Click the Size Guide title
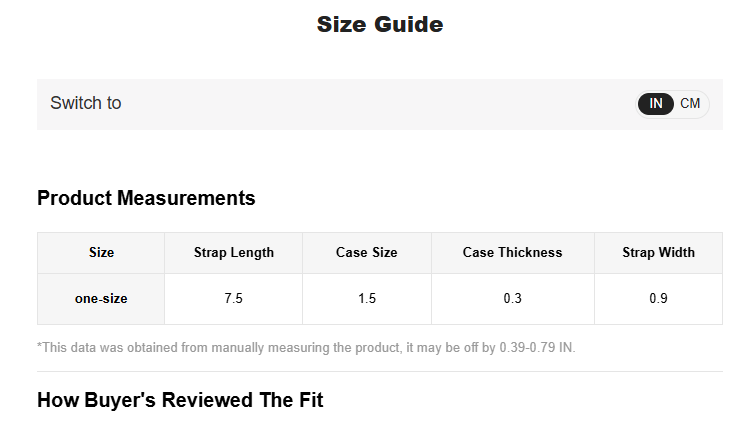 [x=380, y=24]
